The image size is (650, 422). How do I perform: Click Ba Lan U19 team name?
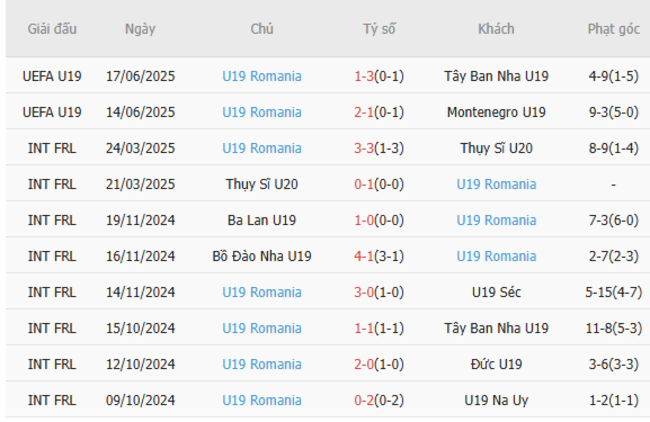click(x=262, y=220)
